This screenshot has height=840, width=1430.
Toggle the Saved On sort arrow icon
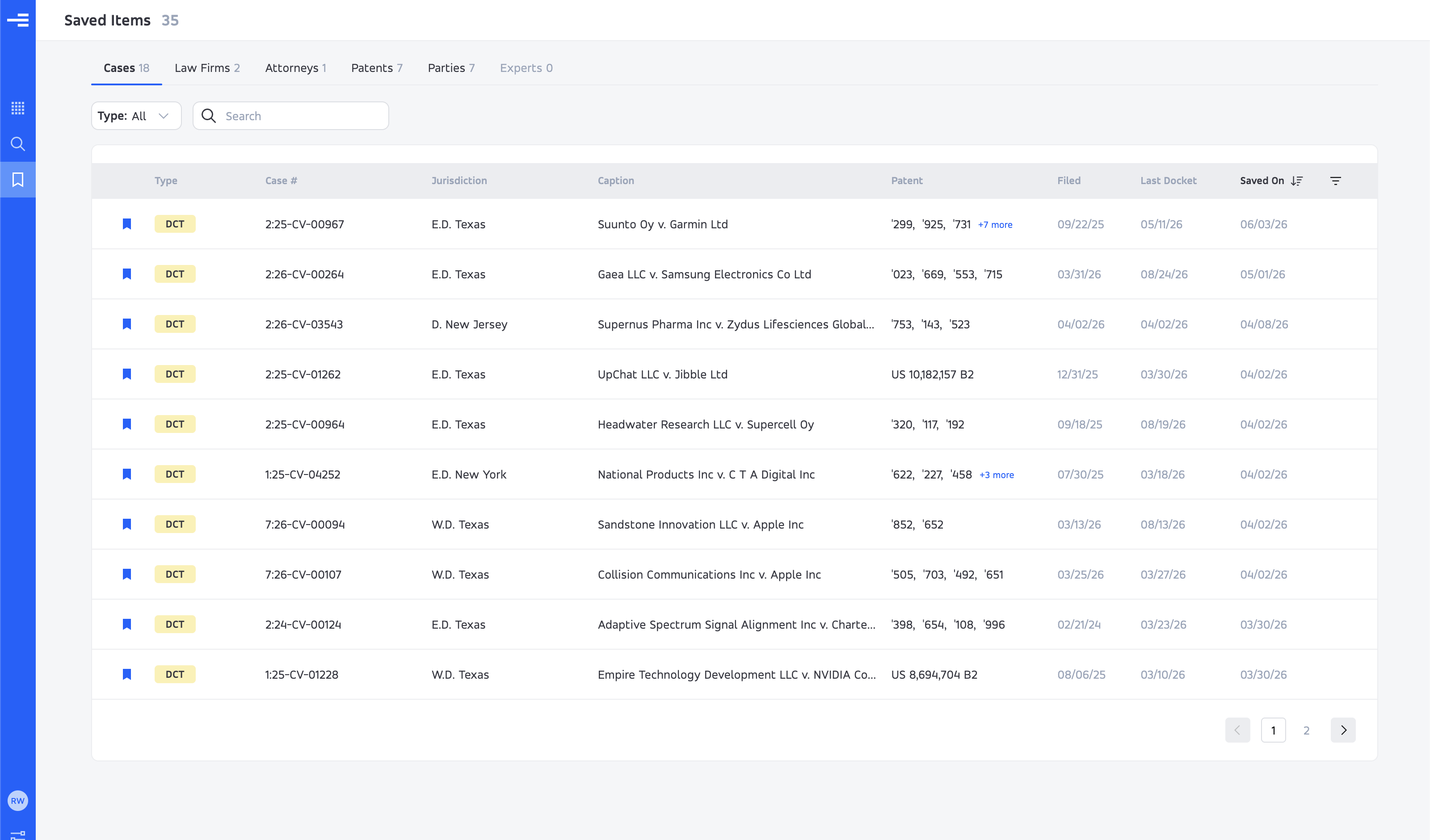1297,181
